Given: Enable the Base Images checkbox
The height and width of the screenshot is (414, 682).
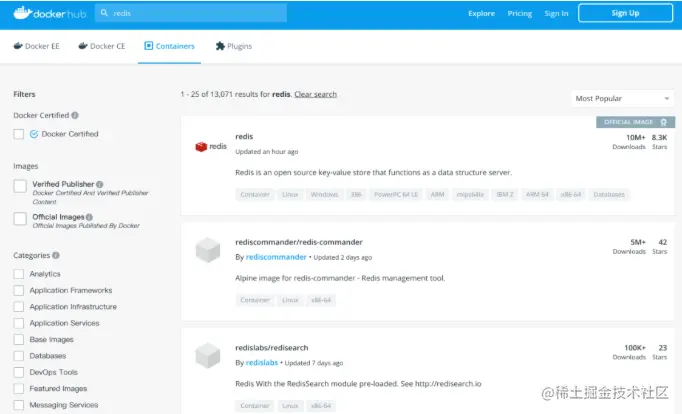Looking at the screenshot, I should tap(19, 340).
